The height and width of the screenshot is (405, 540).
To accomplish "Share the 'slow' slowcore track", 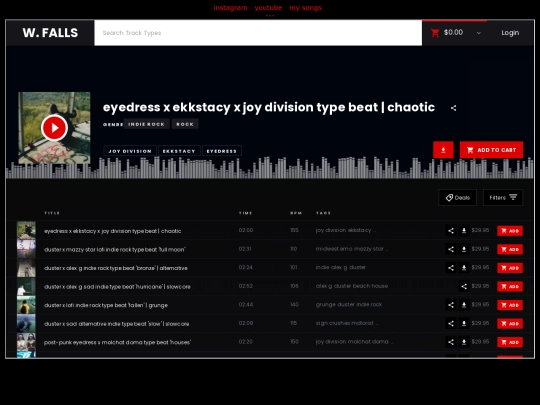I will click(451, 324).
